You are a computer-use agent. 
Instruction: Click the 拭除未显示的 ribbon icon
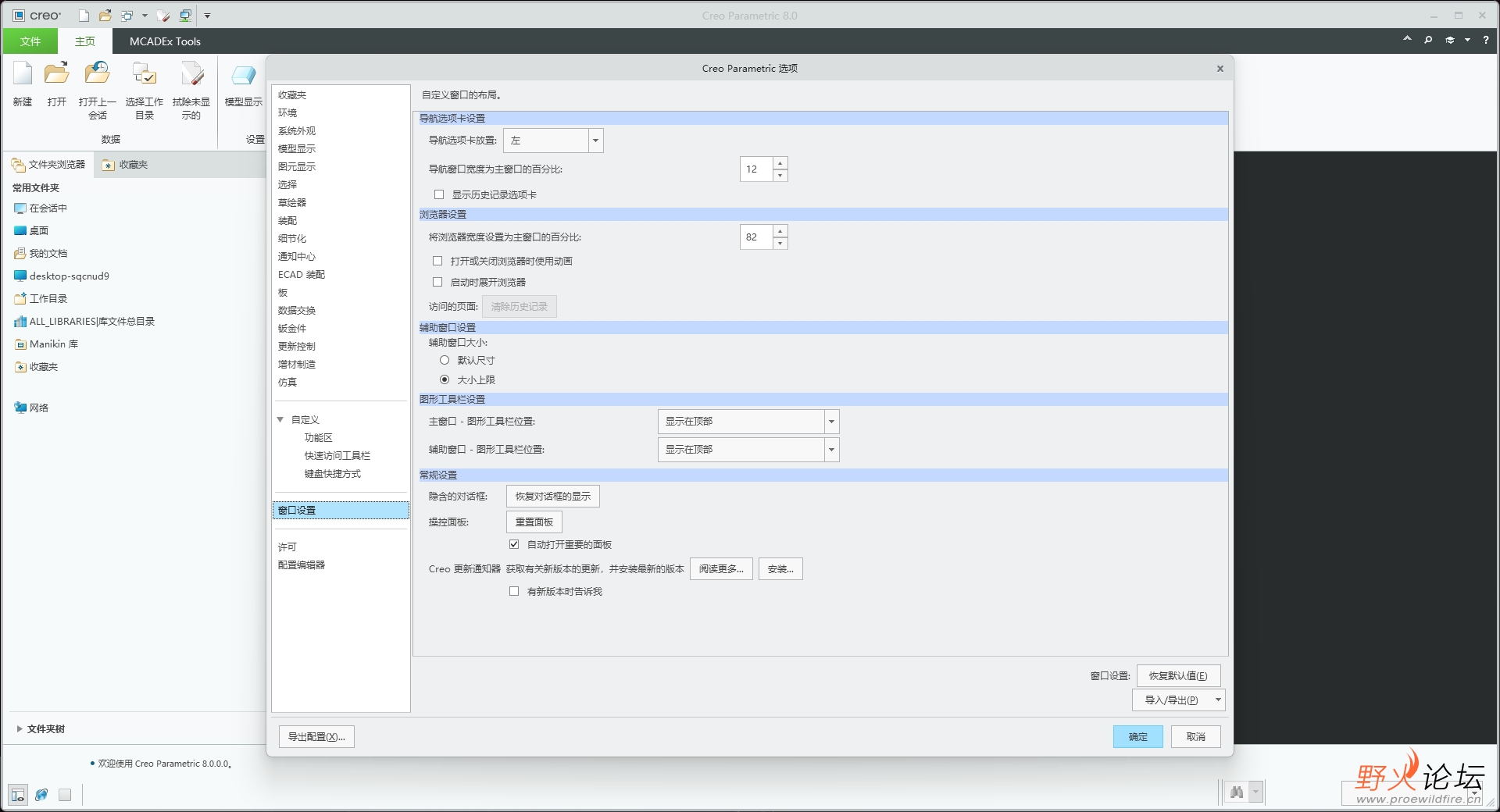(x=191, y=74)
